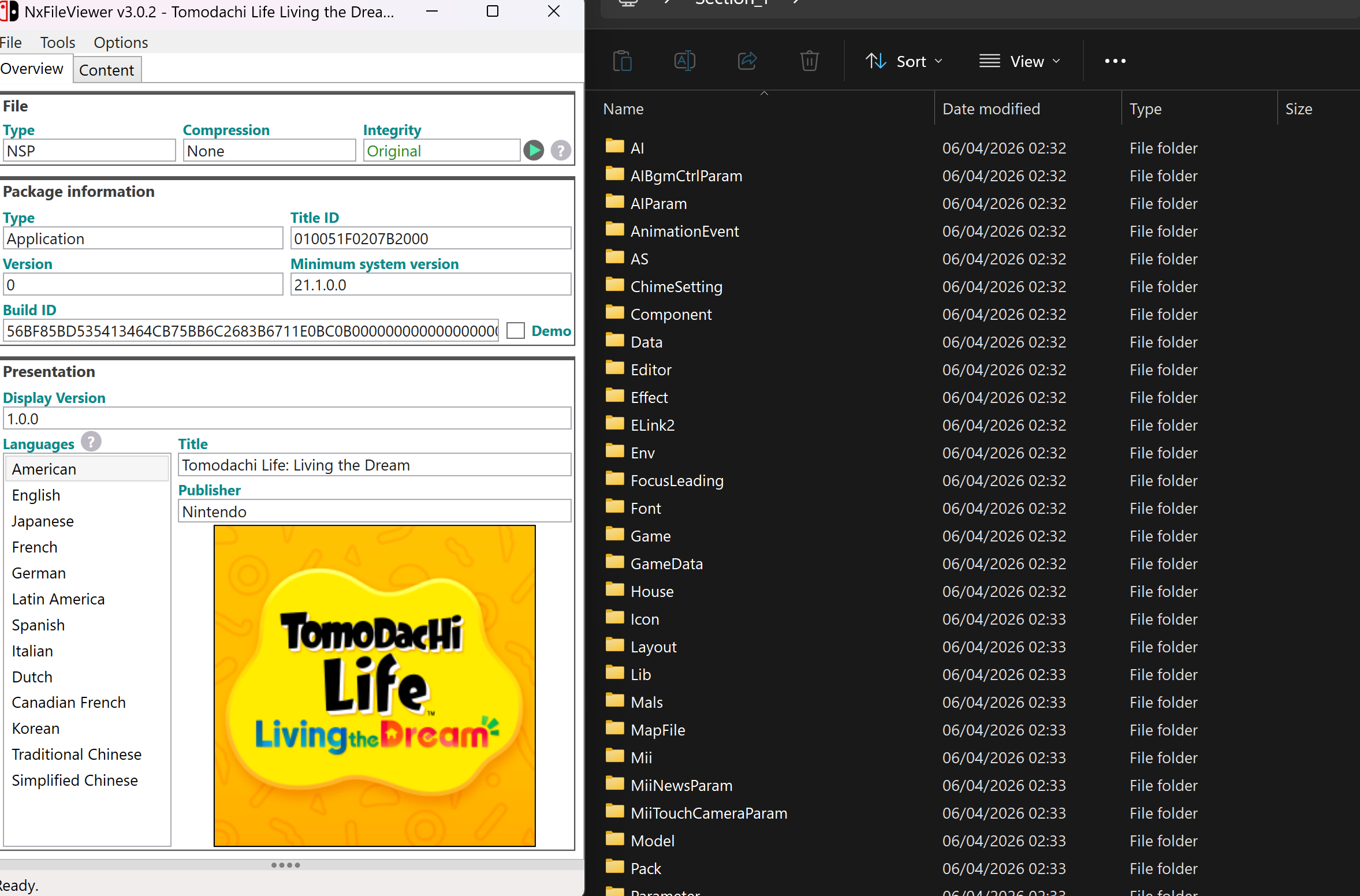Toggle the Demo checkbox
The width and height of the screenshot is (1360, 896).
pyautogui.click(x=515, y=331)
